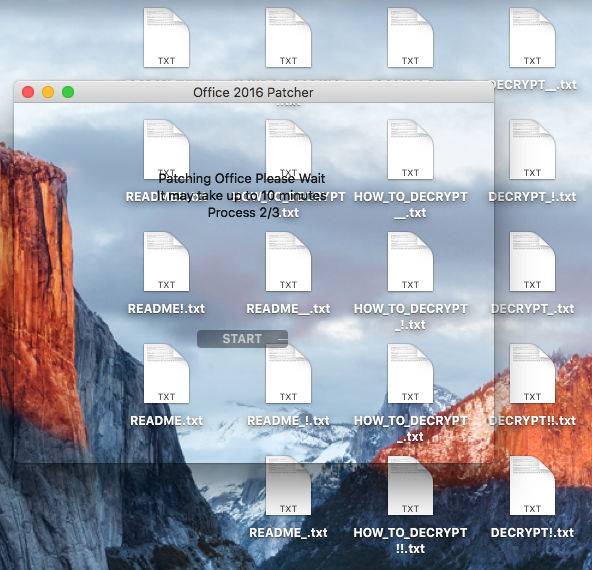The image size is (592, 570).
Task: Select the README__.txt file icon
Action: (x=288, y=262)
